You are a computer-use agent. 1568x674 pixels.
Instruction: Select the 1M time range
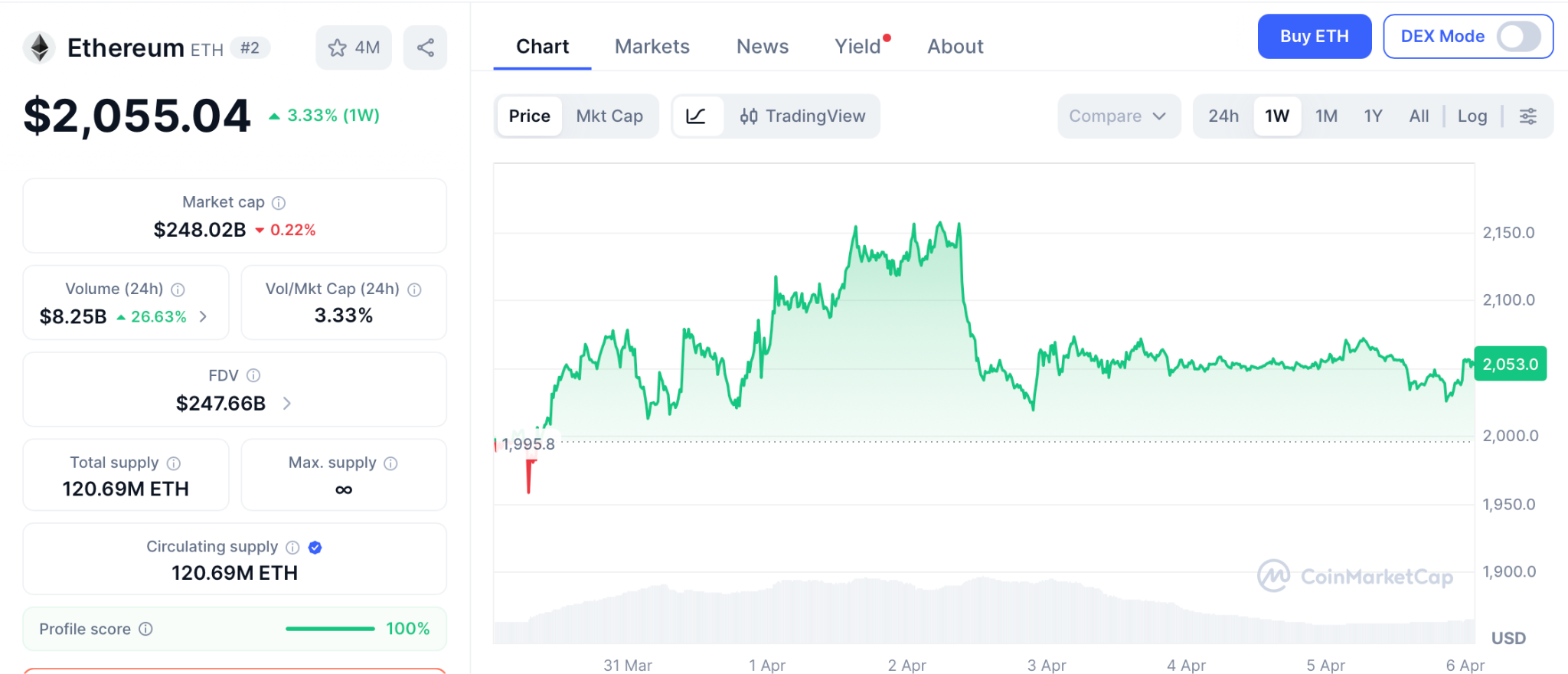point(1326,116)
